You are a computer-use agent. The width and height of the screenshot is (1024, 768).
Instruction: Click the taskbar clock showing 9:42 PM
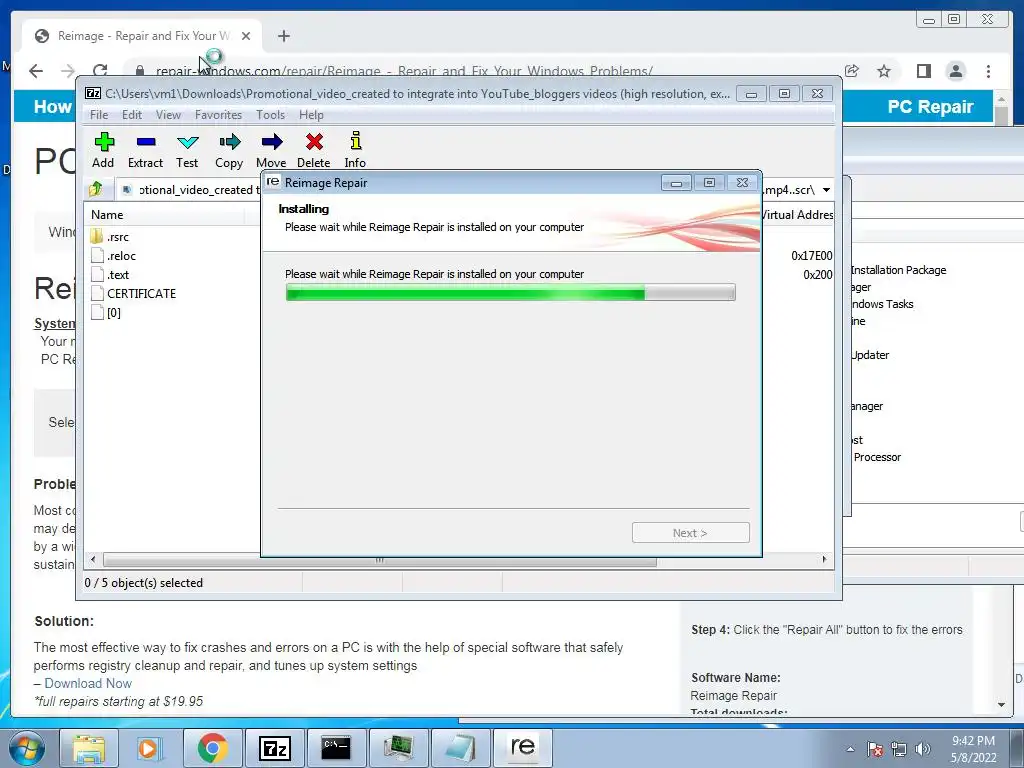click(x=973, y=749)
